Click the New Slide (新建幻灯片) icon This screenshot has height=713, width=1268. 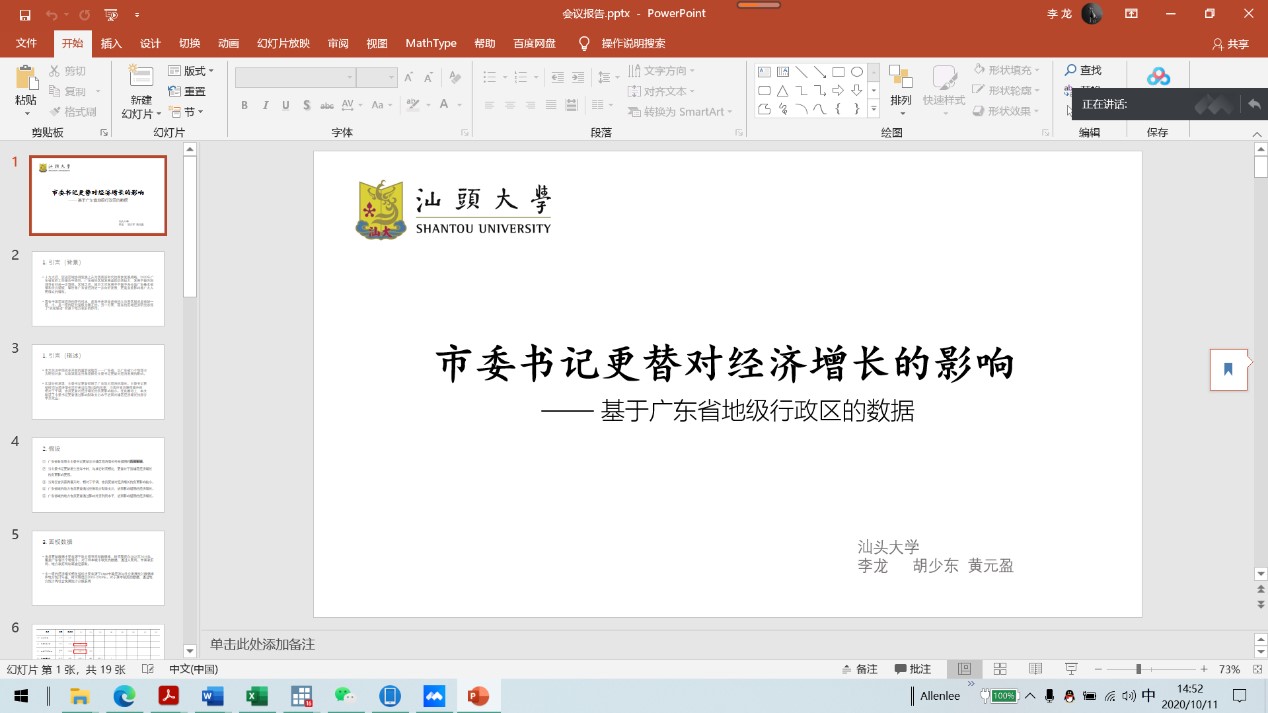click(140, 78)
